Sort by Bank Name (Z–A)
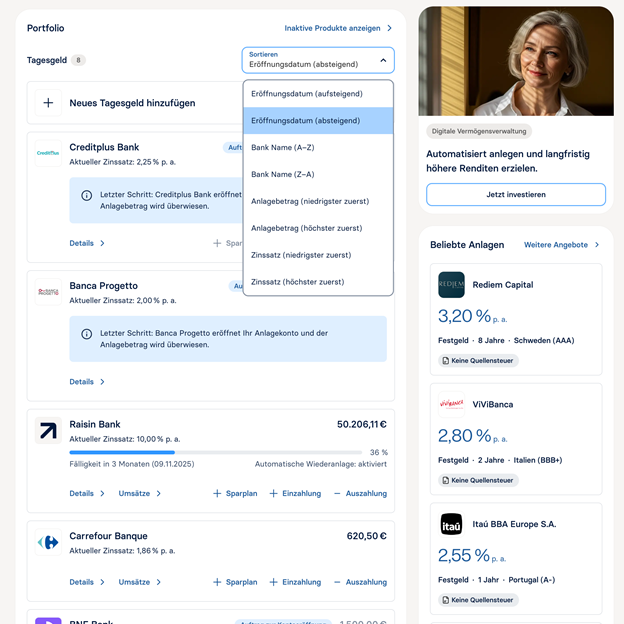This screenshot has height=624, width=624. (x=318, y=174)
